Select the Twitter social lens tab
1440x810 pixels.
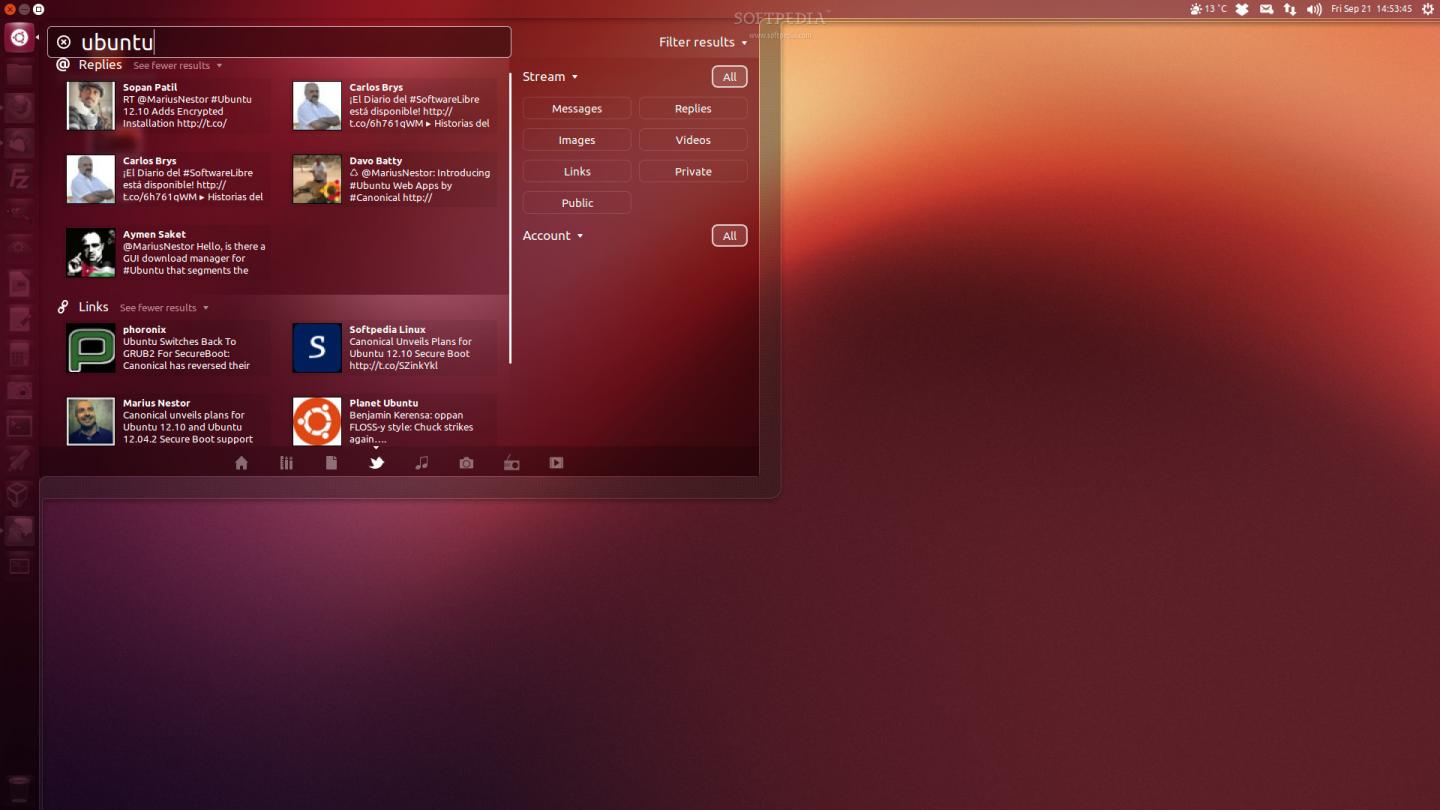click(376, 463)
